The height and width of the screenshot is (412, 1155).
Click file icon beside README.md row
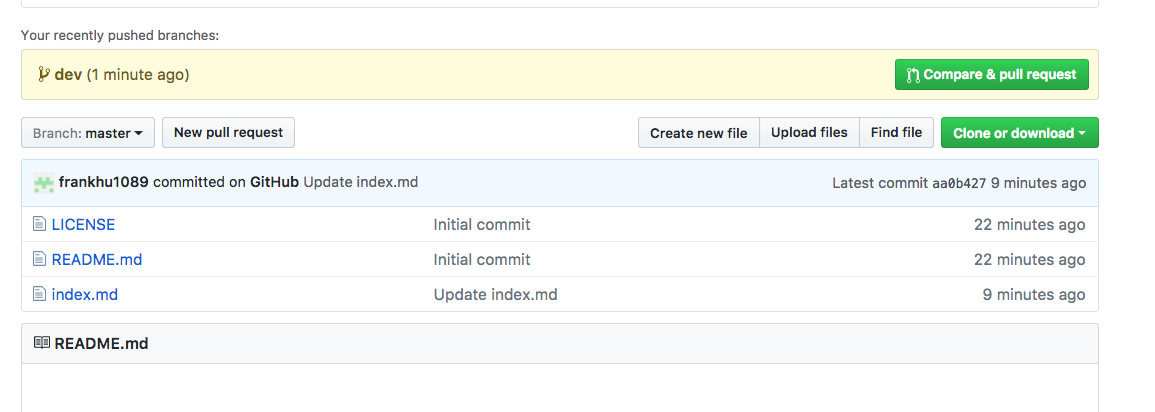pyautogui.click(x=40, y=259)
